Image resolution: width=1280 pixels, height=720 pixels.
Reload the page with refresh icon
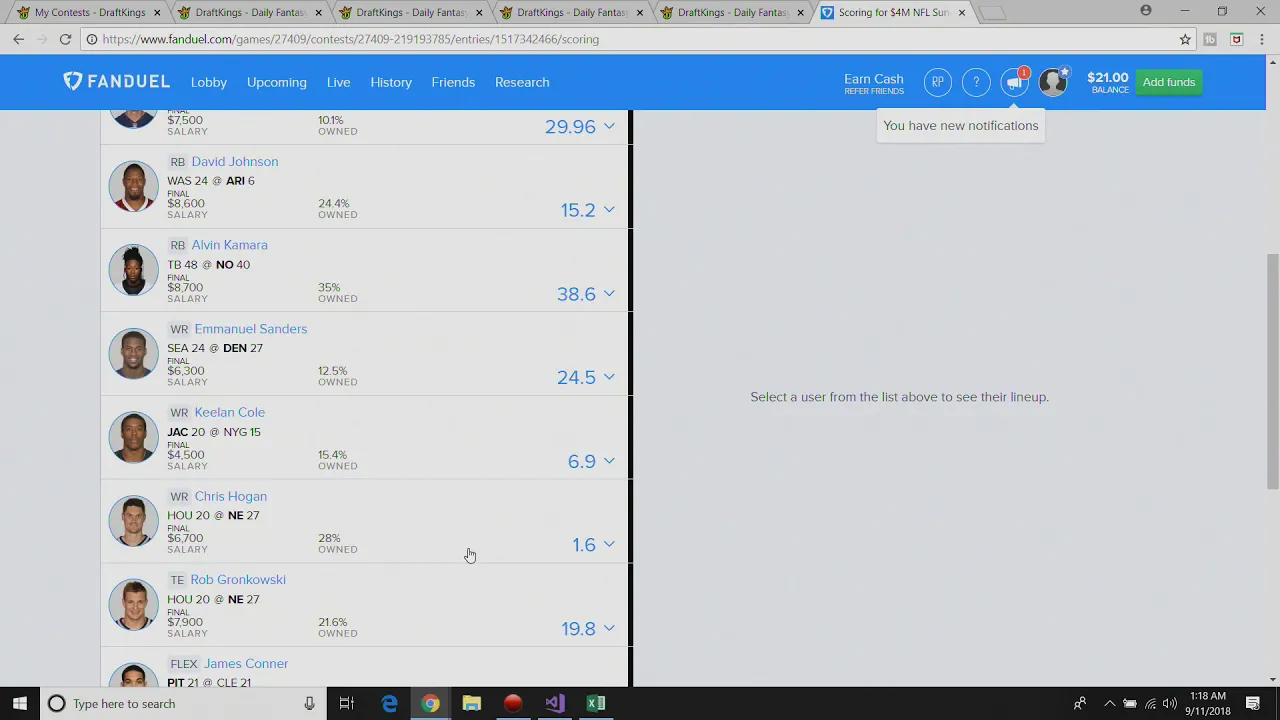(x=65, y=39)
